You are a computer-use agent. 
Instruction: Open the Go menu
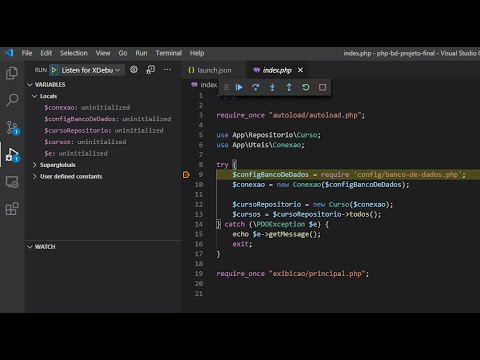coord(123,53)
